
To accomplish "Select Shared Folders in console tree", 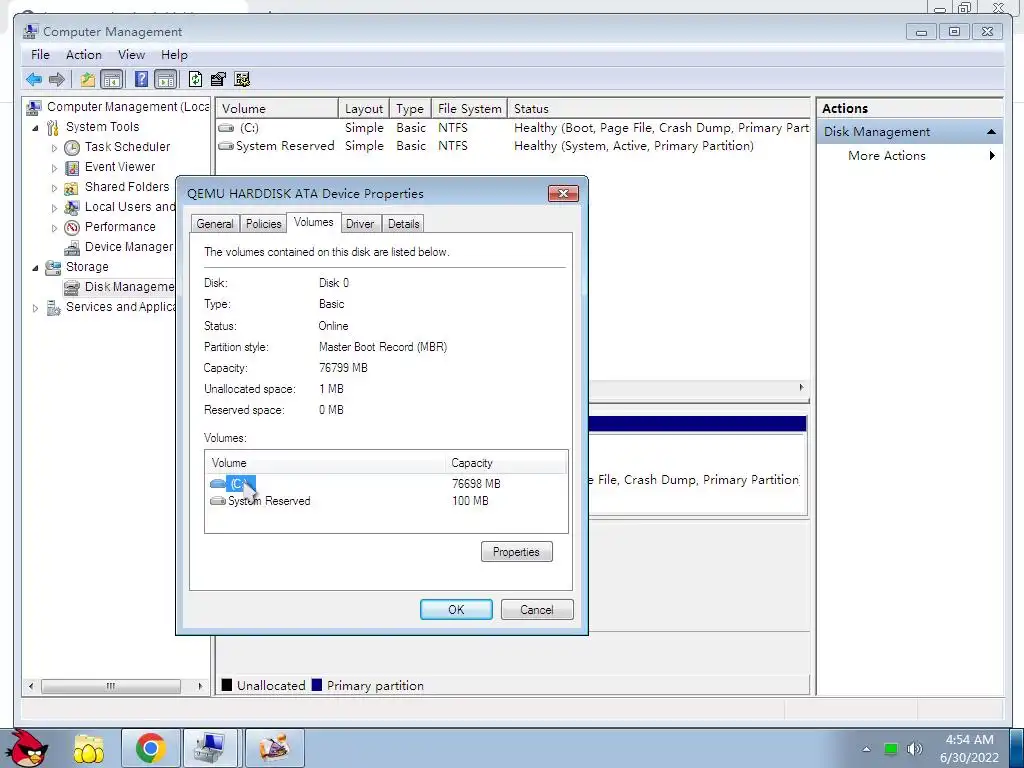I will click(x=127, y=187).
